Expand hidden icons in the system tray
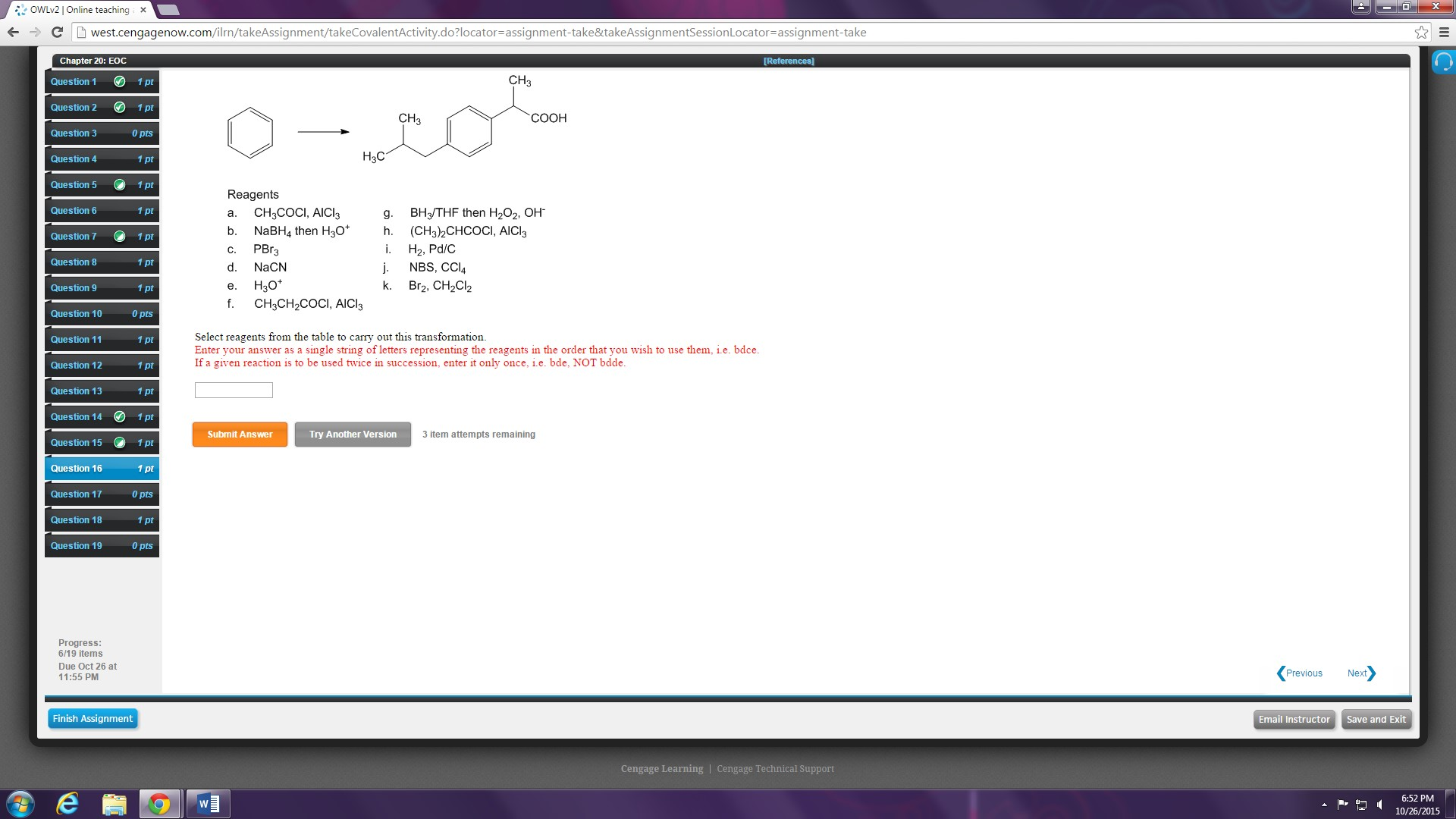Image resolution: width=1456 pixels, height=819 pixels. point(1323,804)
